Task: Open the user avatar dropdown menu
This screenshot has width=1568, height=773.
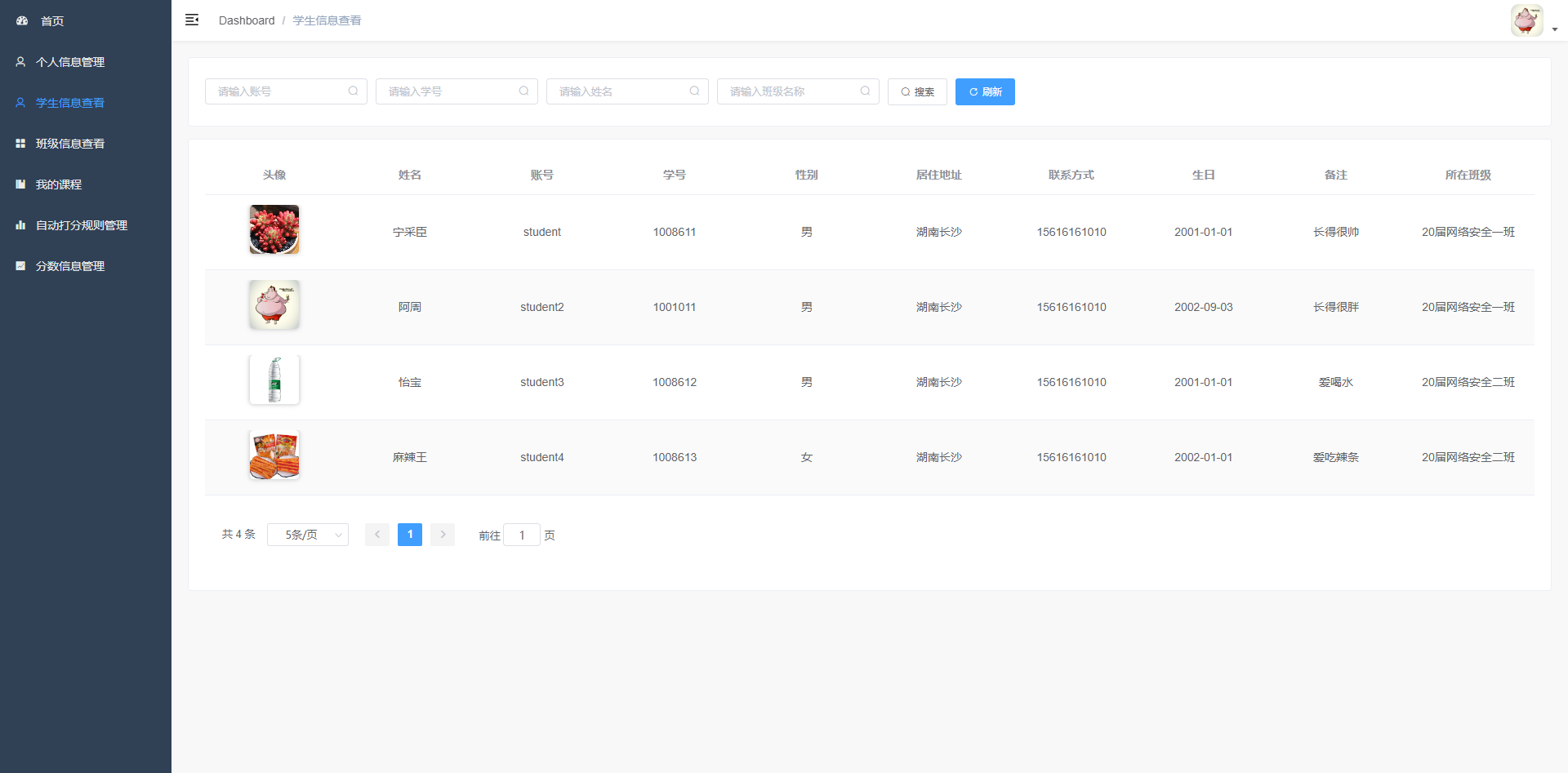Action: pos(1533,21)
